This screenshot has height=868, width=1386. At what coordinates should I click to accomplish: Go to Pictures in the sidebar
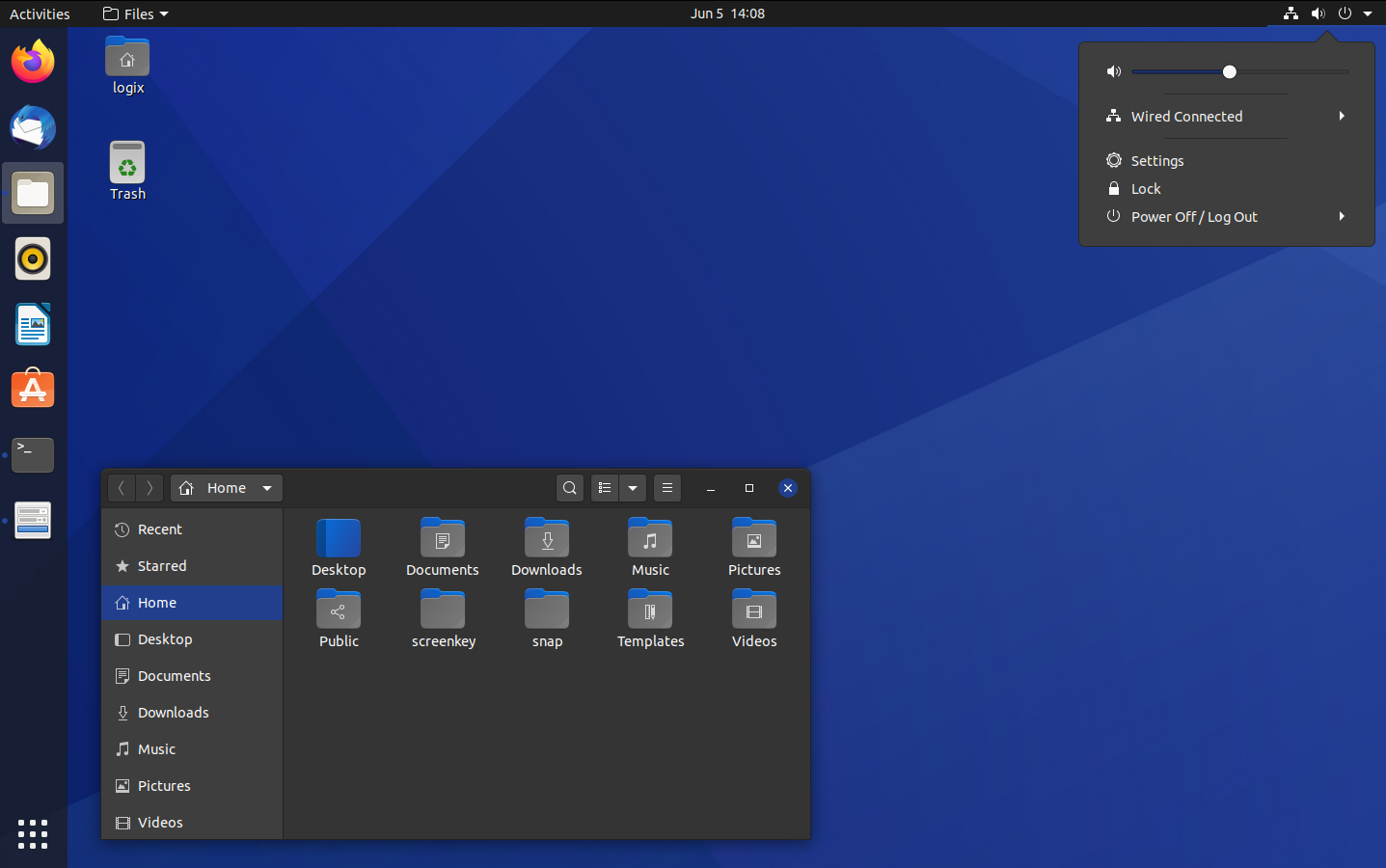[164, 786]
